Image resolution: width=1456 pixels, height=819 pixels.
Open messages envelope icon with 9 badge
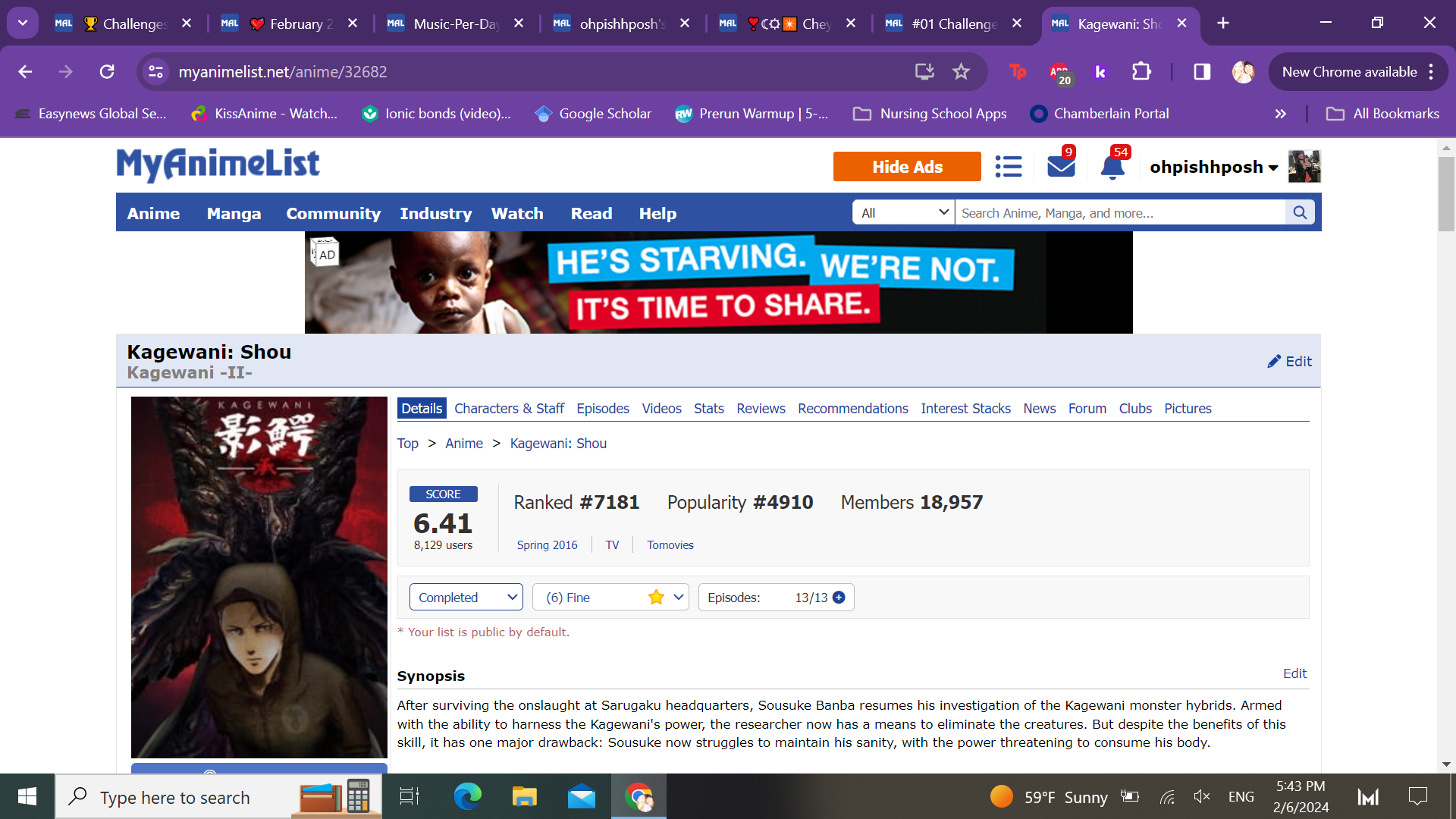(x=1061, y=165)
